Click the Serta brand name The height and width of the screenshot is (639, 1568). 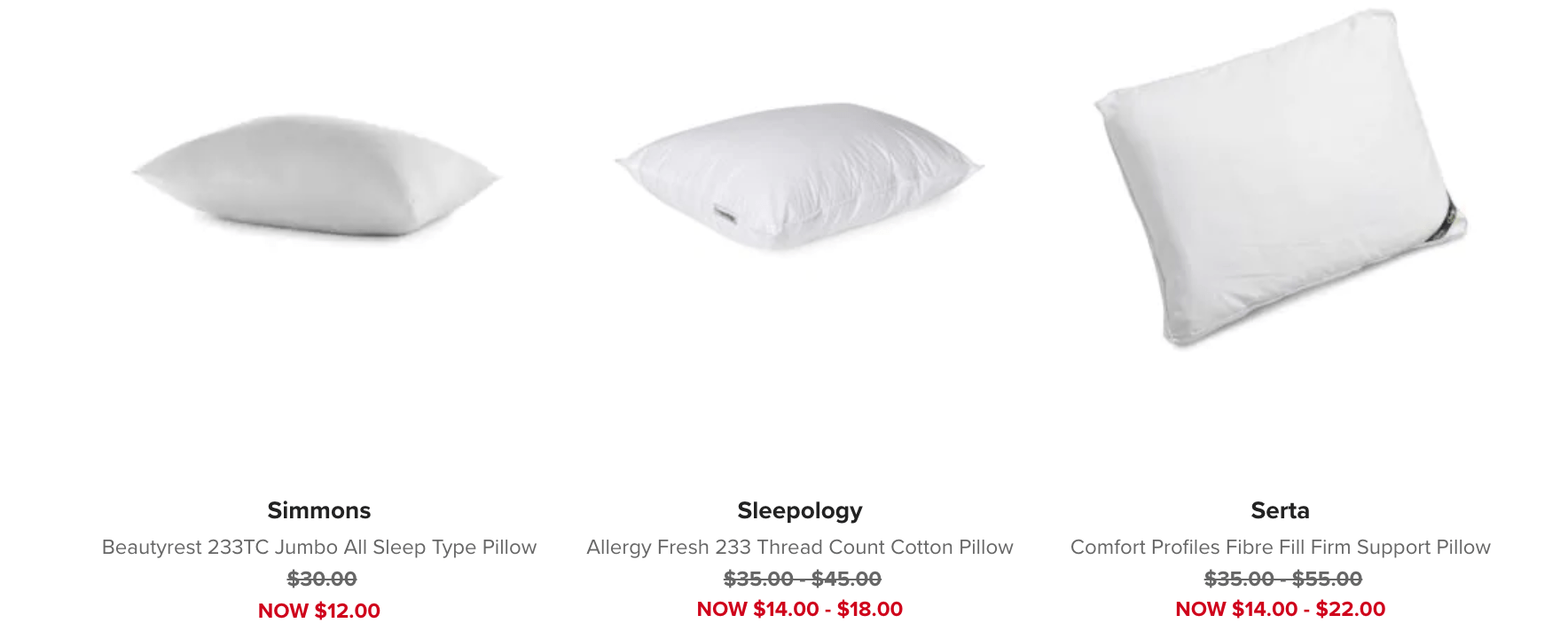click(x=1280, y=510)
